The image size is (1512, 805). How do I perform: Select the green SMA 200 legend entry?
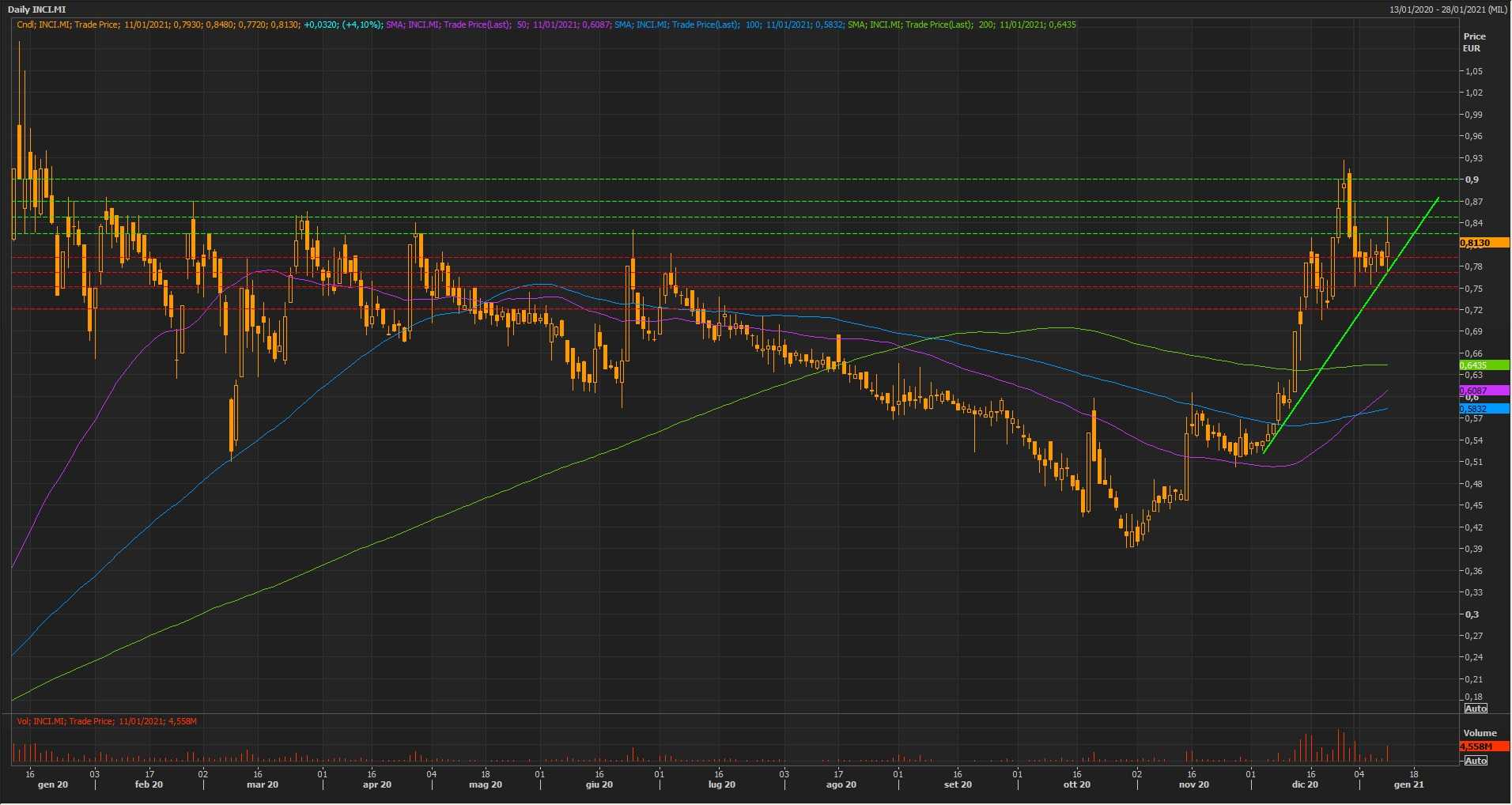point(961,25)
